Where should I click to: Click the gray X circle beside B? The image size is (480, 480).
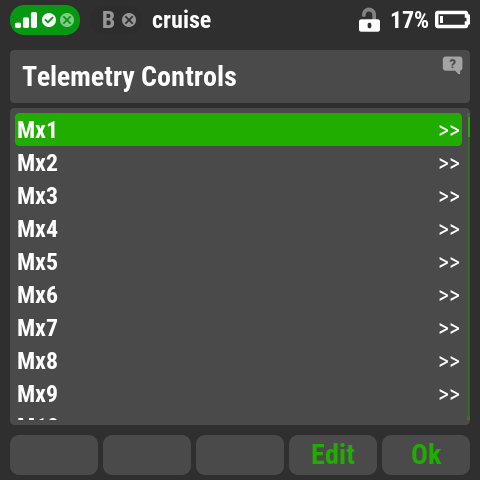129,20
